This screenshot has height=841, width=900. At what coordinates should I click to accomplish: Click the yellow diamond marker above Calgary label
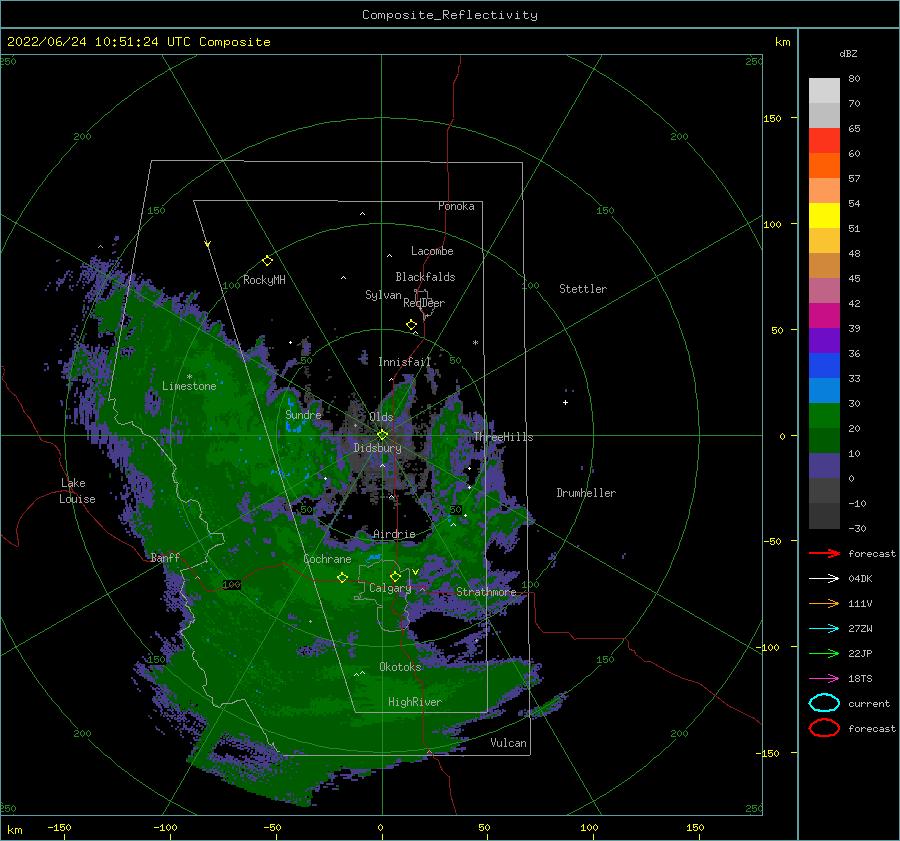(395, 576)
